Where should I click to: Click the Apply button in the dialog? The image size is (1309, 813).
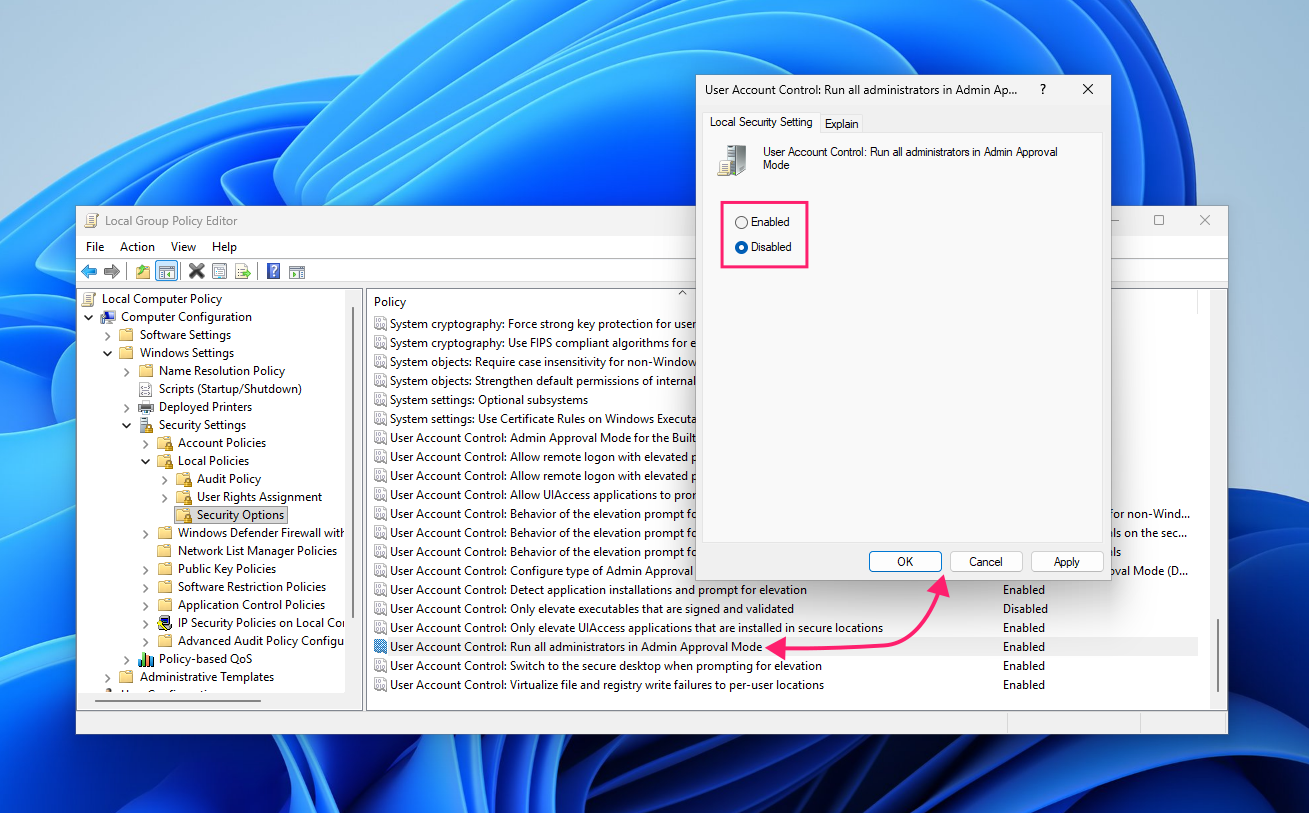pos(1067,562)
